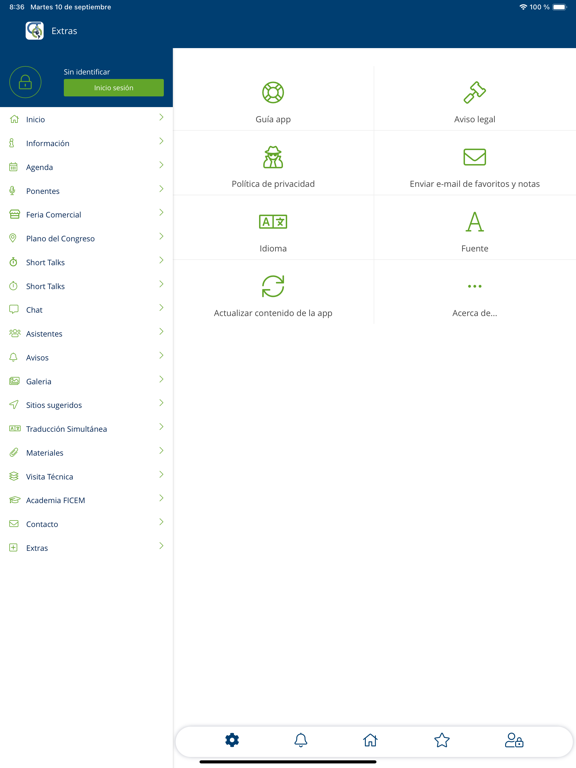Expand the Información row chevron
Image resolution: width=576 pixels, height=768 pixels.
point(161,141)
